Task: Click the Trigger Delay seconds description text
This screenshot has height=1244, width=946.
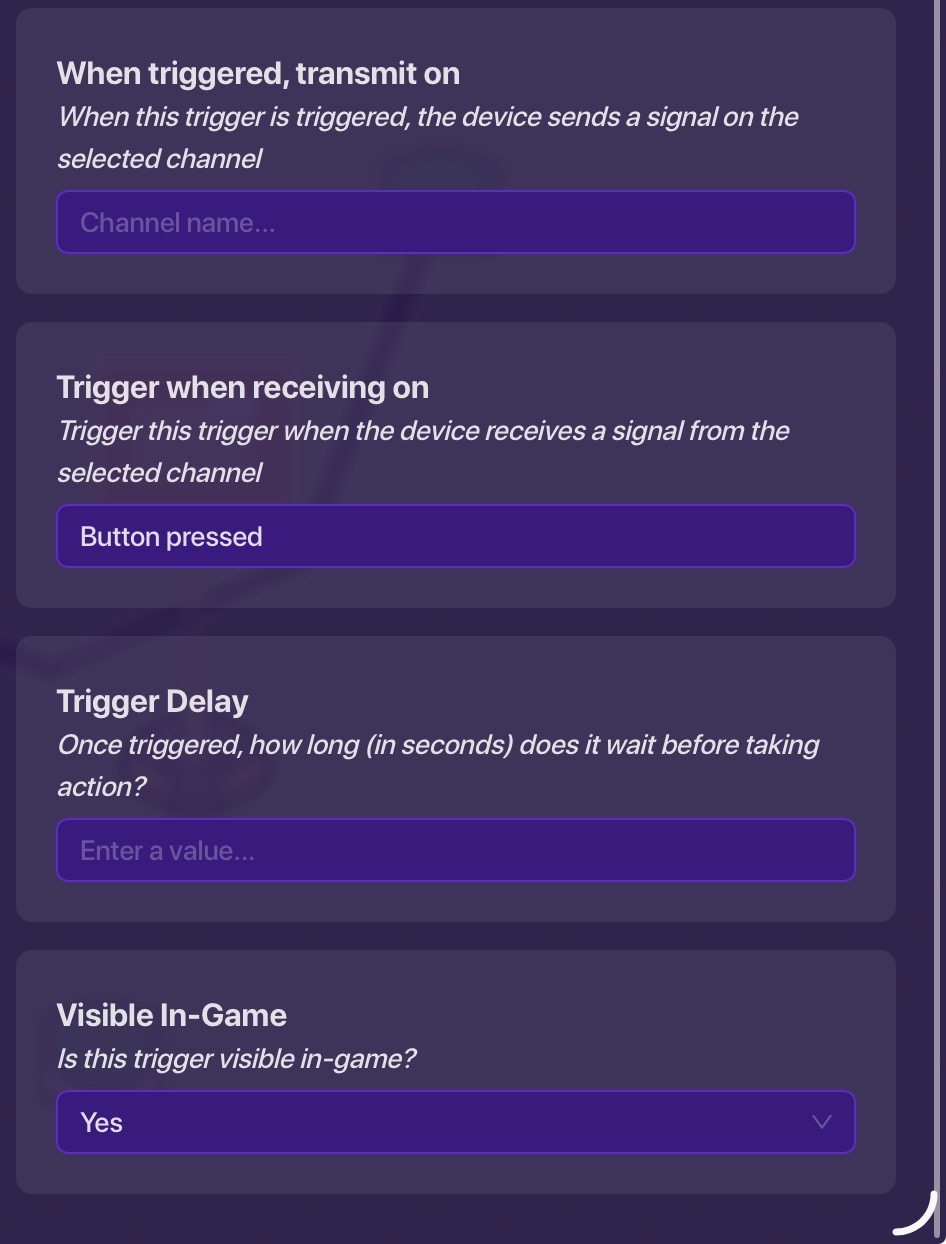Action: click(x=437, y=765)
